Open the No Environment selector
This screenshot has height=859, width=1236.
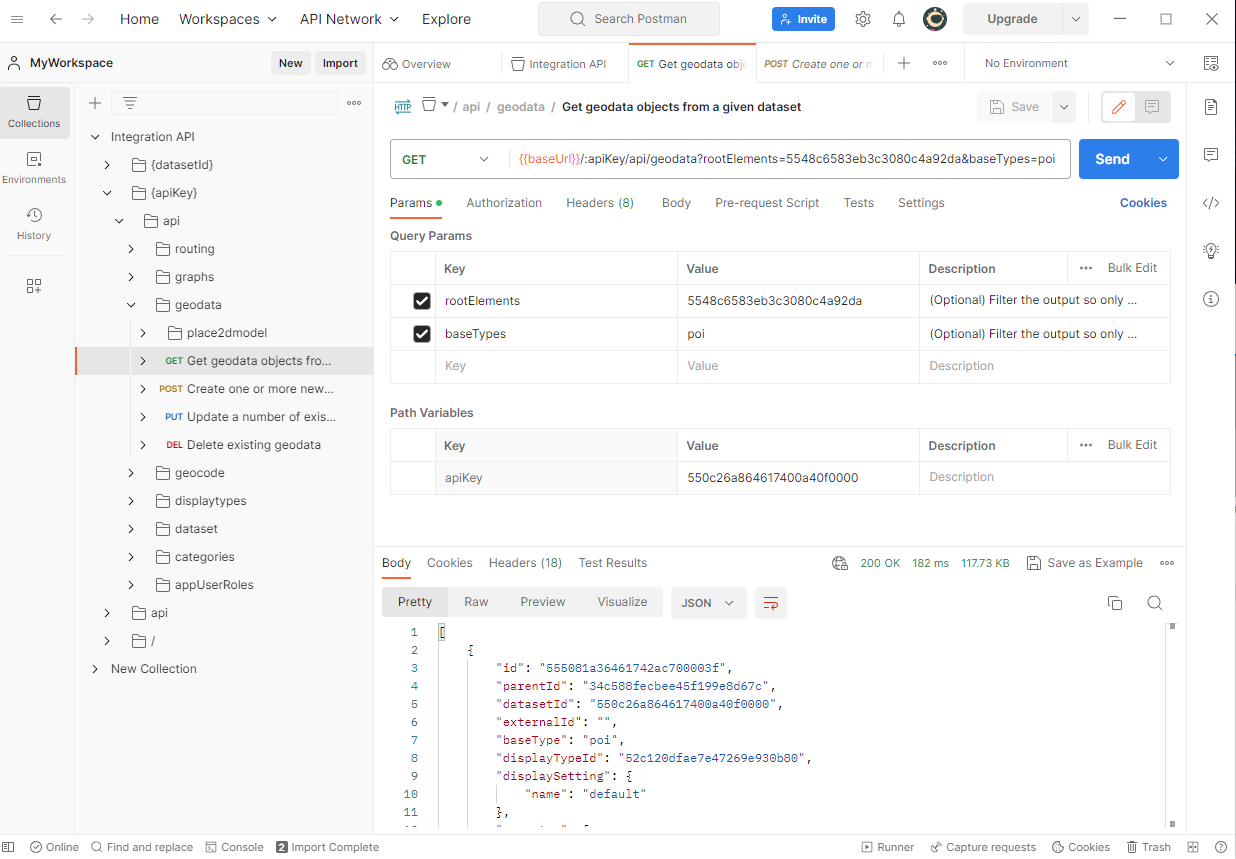[x=1078, y=63]
